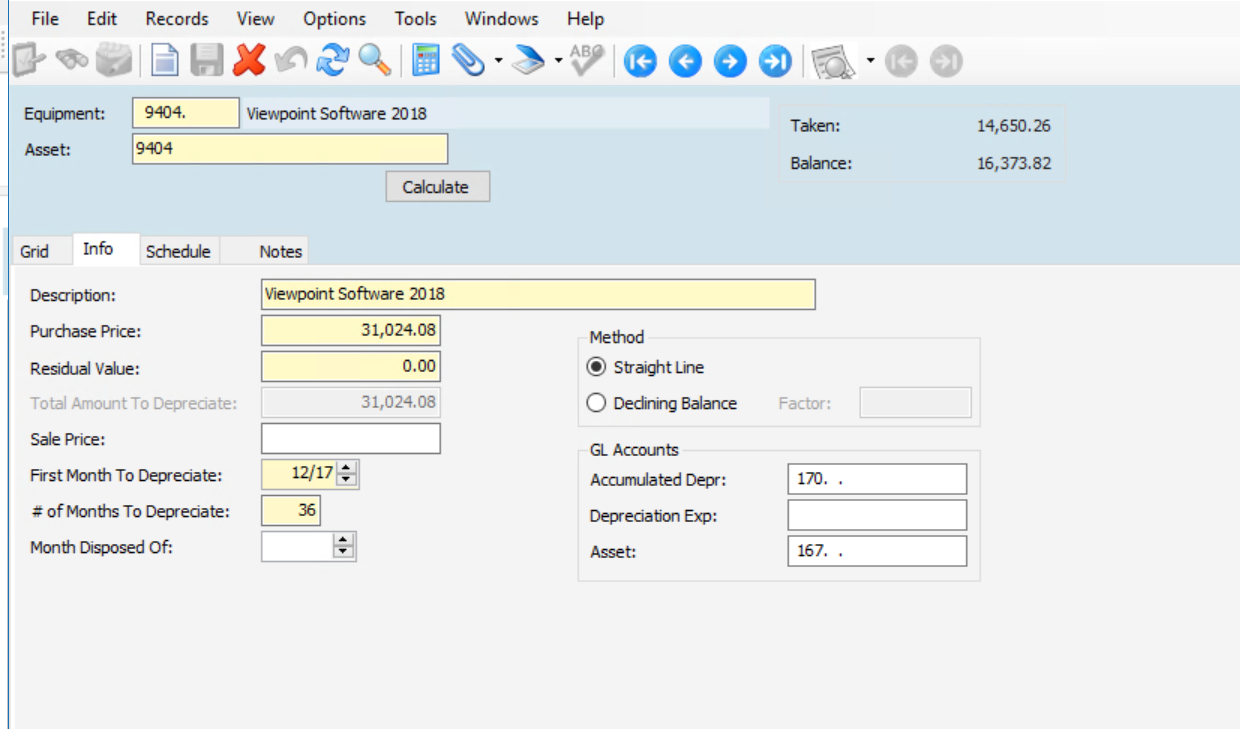Go to next record blue arrow
The image size is (1240, 729).
(x=730, y=62)
